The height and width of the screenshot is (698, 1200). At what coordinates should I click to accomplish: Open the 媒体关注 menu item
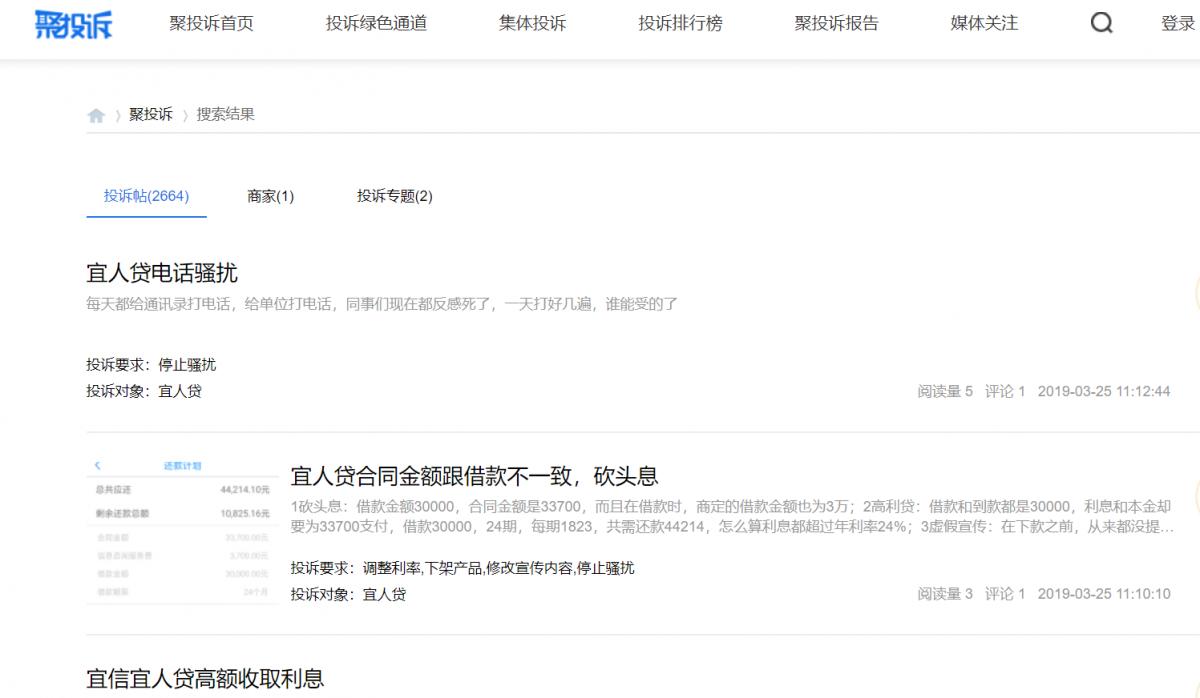pos(981,23)
